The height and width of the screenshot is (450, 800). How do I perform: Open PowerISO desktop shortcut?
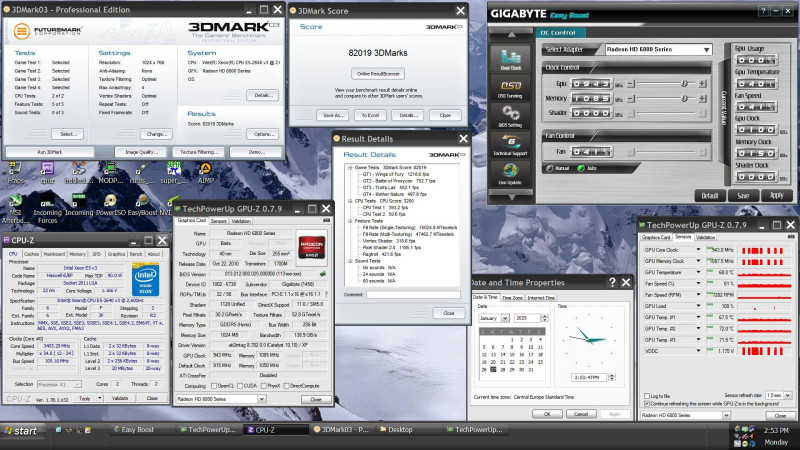(x=110, y=205)
